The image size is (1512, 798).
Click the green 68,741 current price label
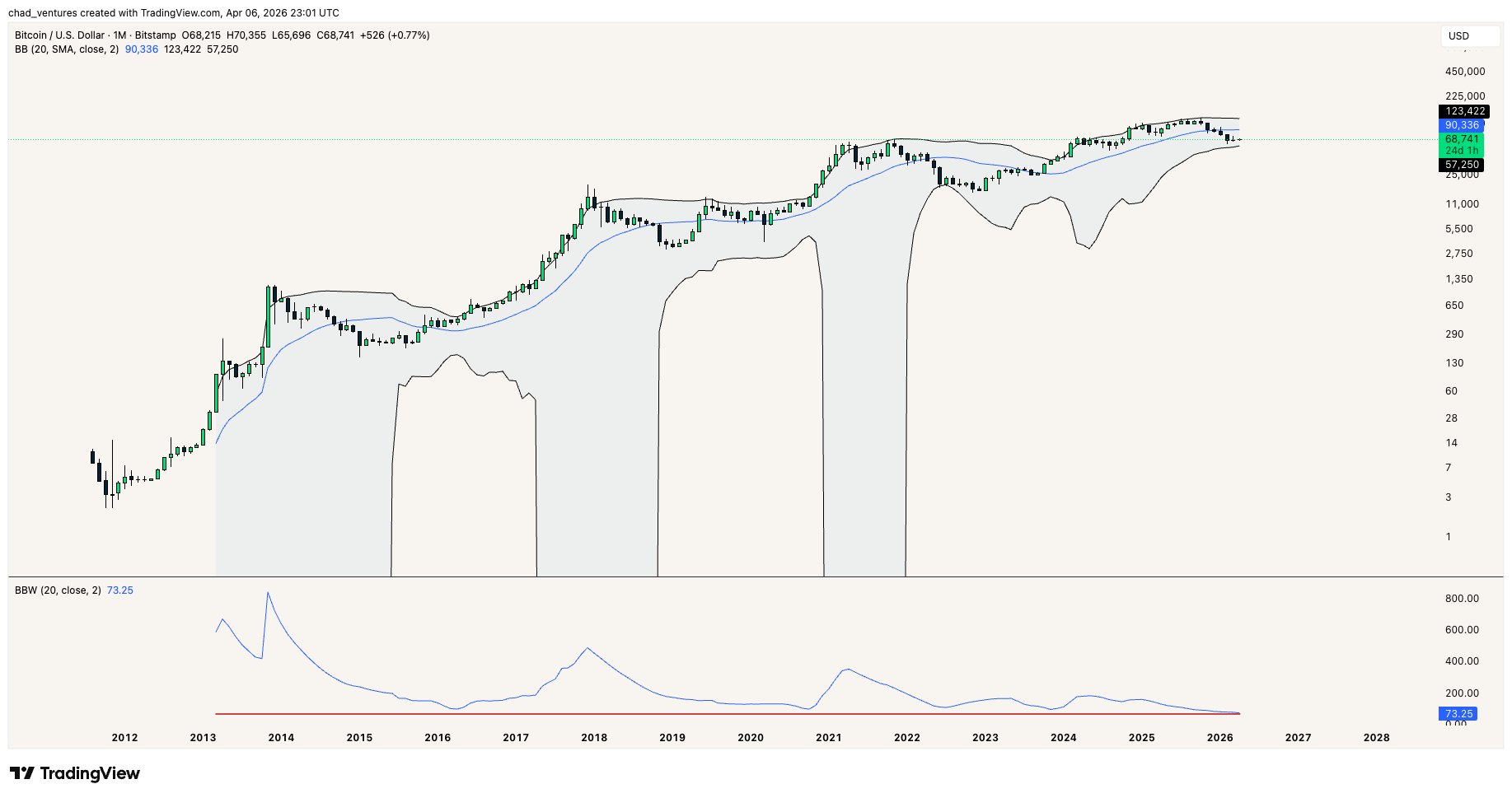1462,139
